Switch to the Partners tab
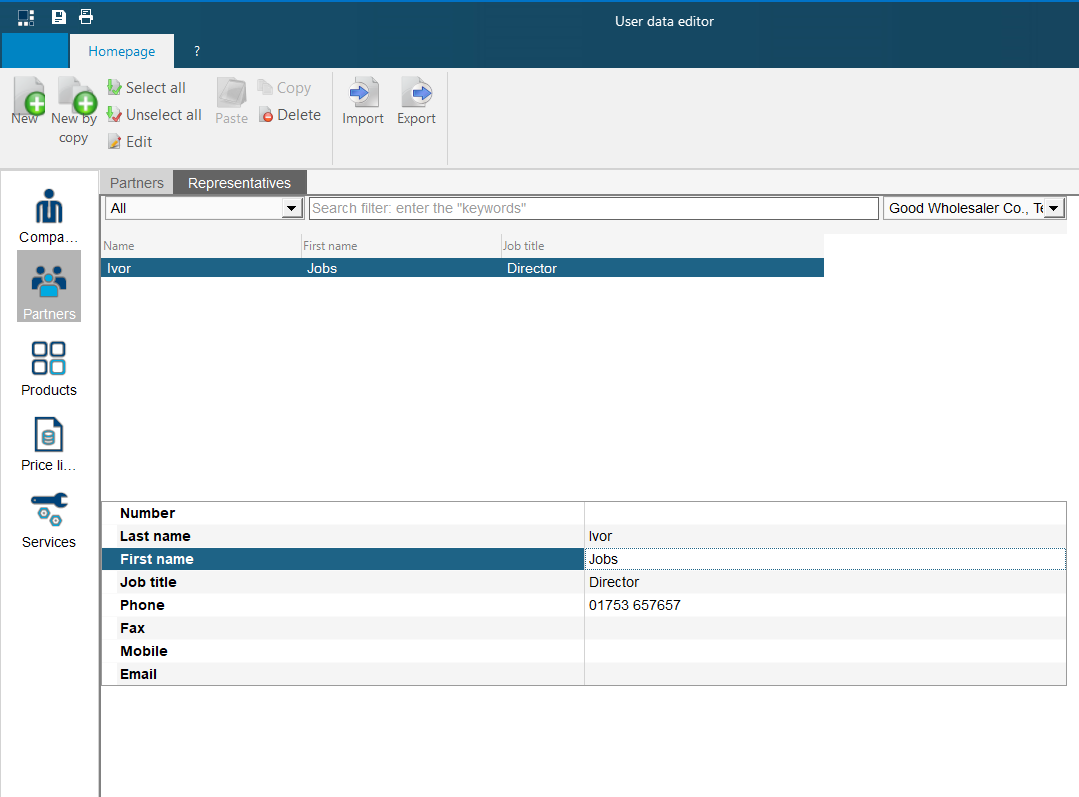Viewport: 1079px width, 797px height. point(136,182)
